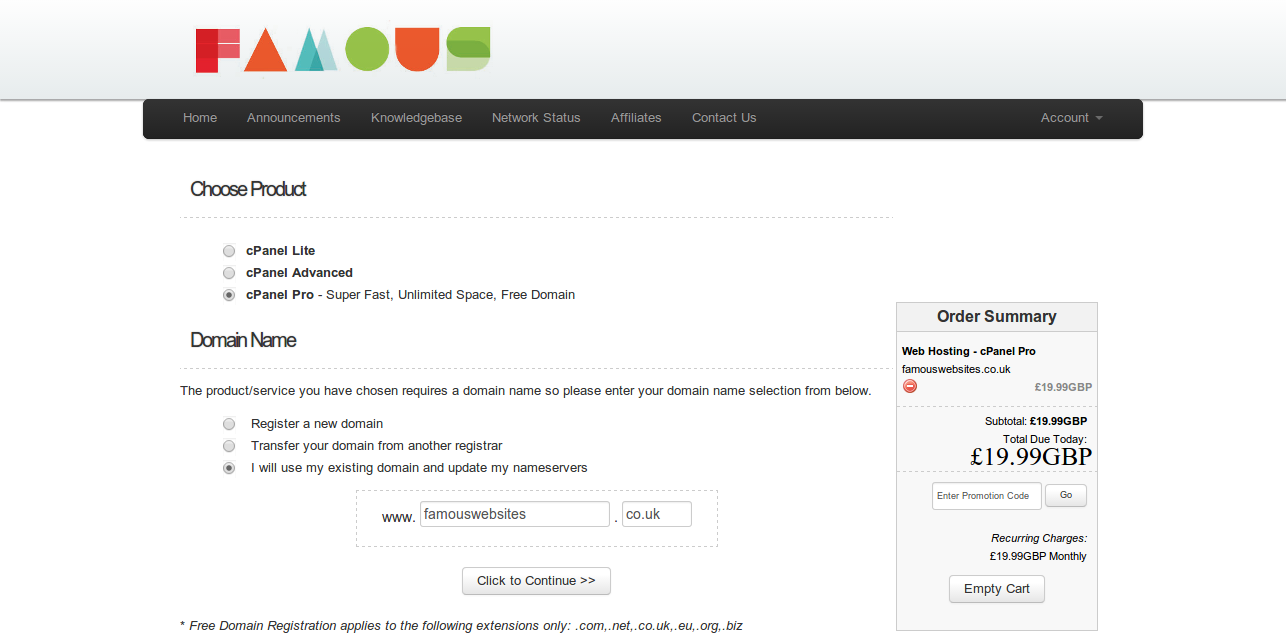Empty the shopping cart
Screen dimensions: 1286x644
coord(996,589)
